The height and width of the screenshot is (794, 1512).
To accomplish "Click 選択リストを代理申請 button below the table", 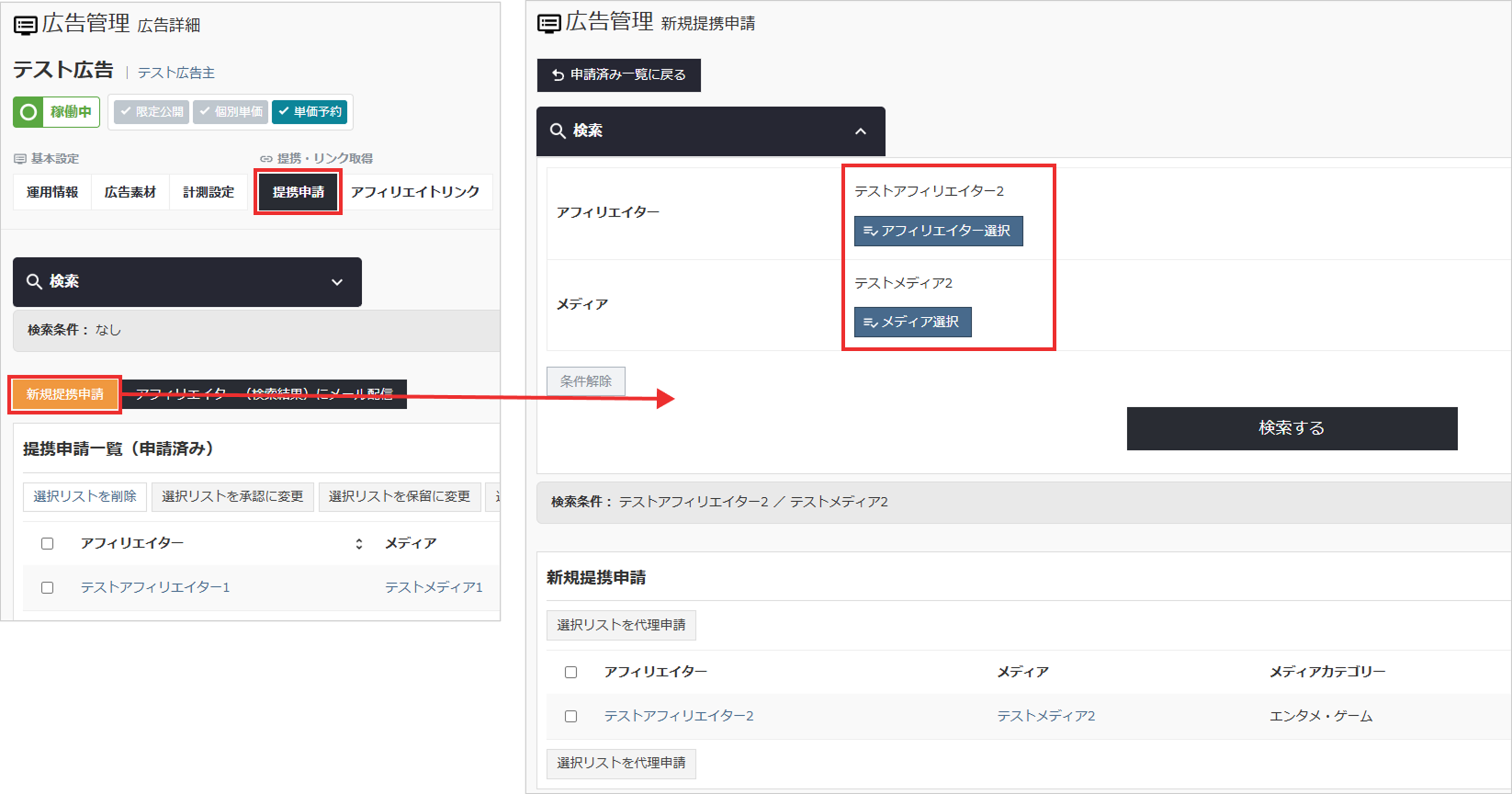I will pyautogui.click(x=621, y=763).
